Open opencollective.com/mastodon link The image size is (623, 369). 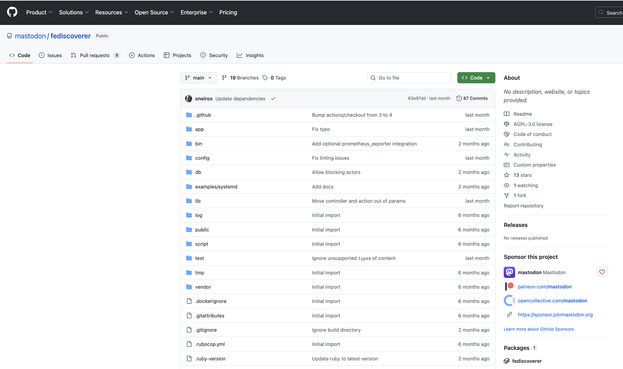[x=552, y=301]
